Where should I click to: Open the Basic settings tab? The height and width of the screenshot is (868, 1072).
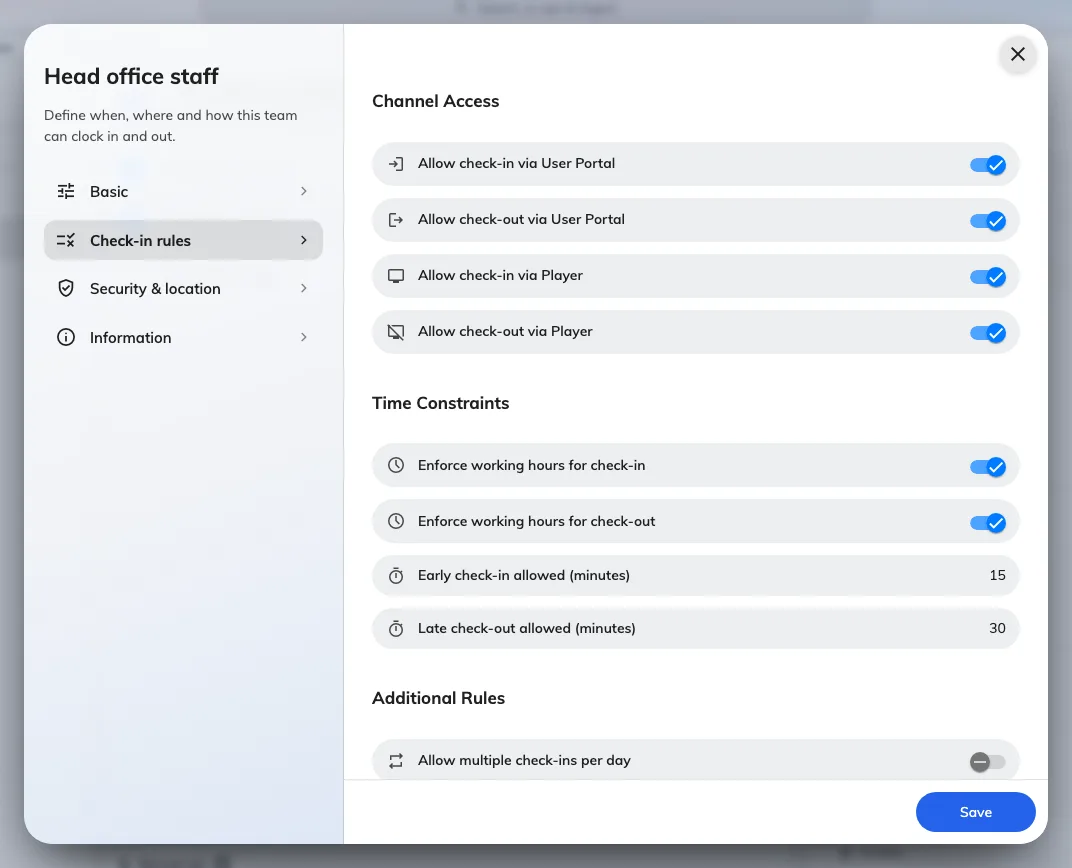tap(183, 191)
